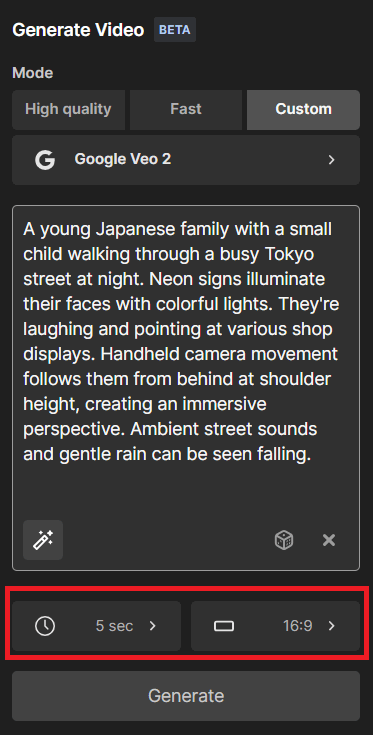This screenshot has width=373, height=735.
Task: Click the Generate button
Action: [x=186, y=696]
